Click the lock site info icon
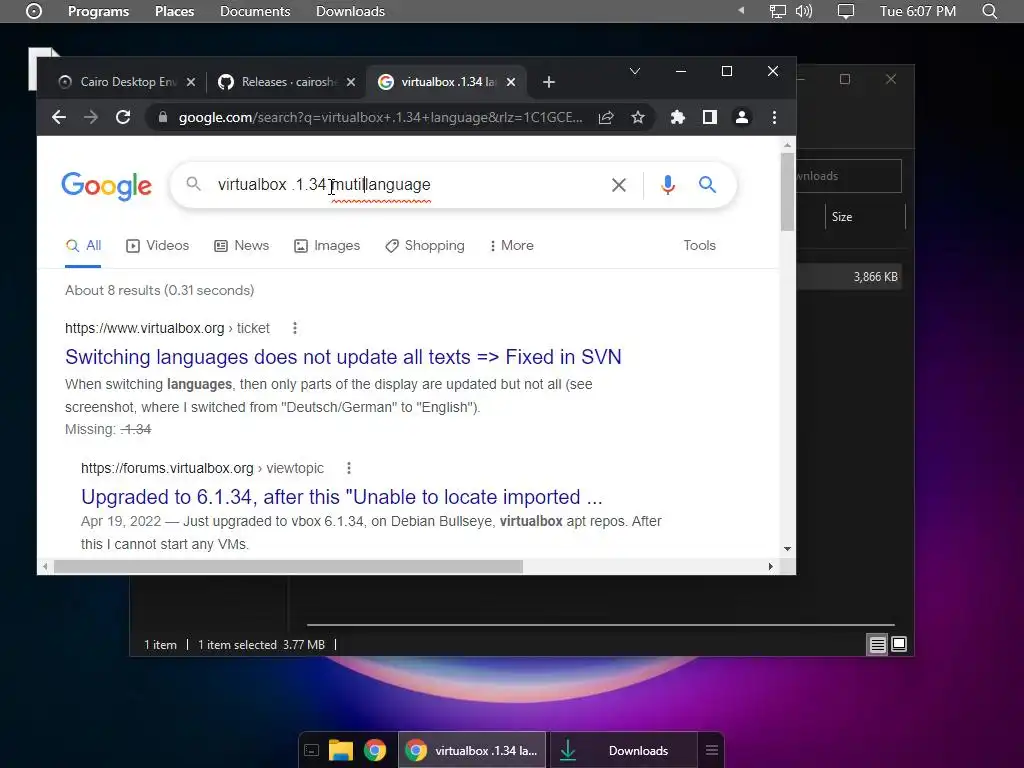 pos(163,117)
